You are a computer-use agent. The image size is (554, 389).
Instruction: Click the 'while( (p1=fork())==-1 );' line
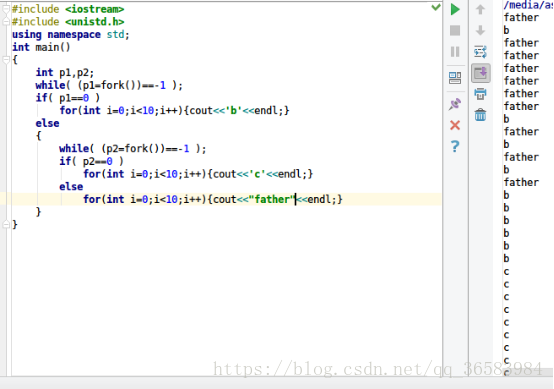pos(109,85)
